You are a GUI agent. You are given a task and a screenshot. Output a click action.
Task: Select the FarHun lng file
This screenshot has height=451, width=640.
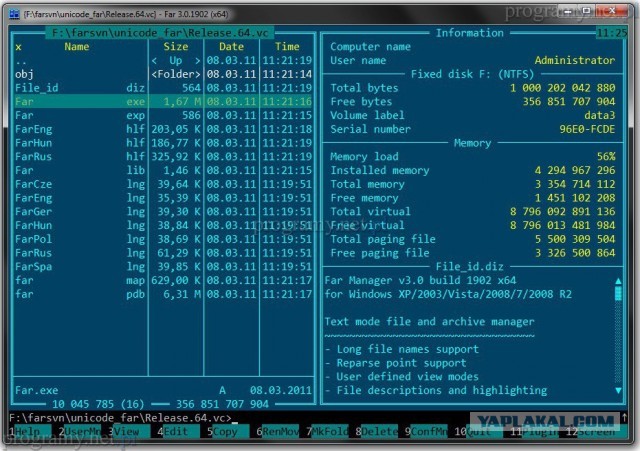tap(163, 225)
